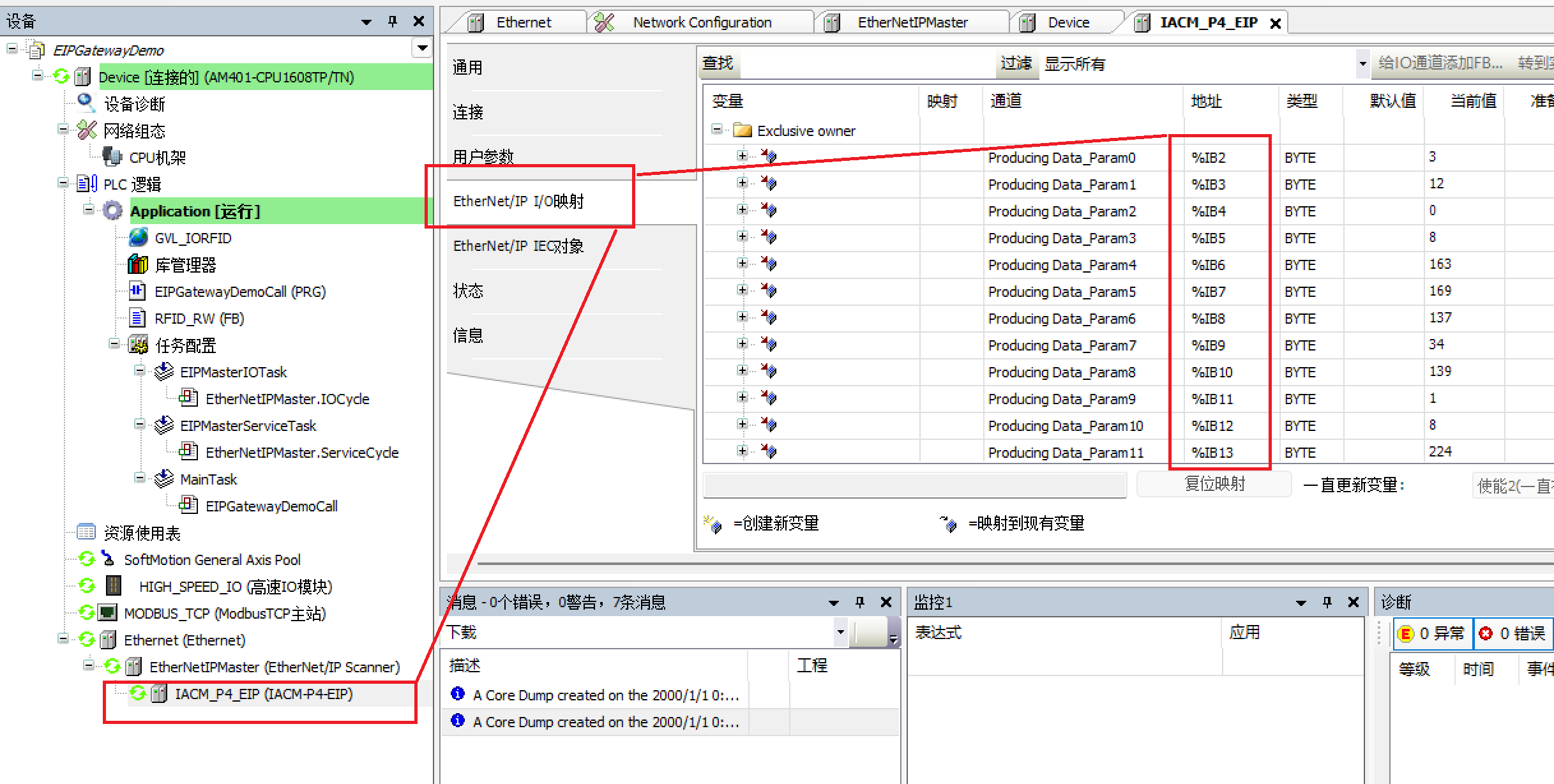Click the info icon on the first Core Dump message
Viewport: 1554px width, 784px height.
pos(456,694)
